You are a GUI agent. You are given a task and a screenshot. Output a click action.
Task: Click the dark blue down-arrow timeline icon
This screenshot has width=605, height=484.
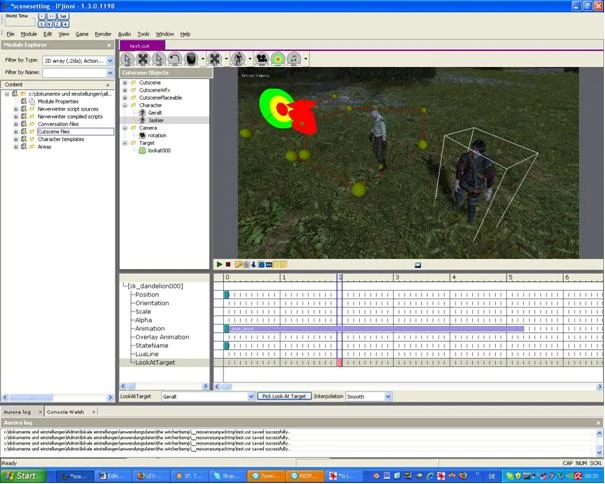tap(253, 264)
